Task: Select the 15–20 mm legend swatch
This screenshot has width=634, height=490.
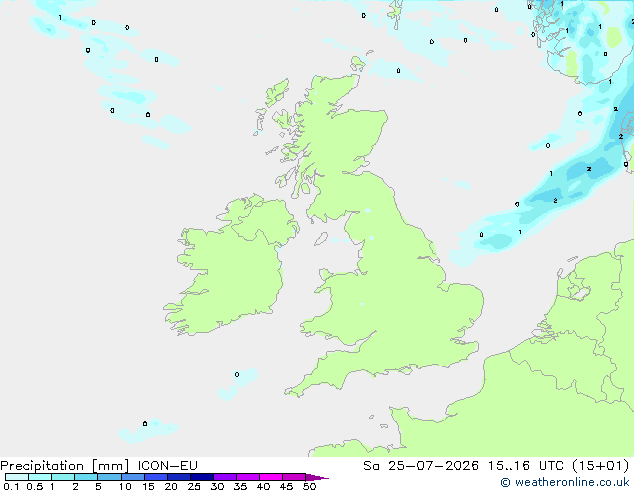Action: pyautogui.click(x=156, y=477)
